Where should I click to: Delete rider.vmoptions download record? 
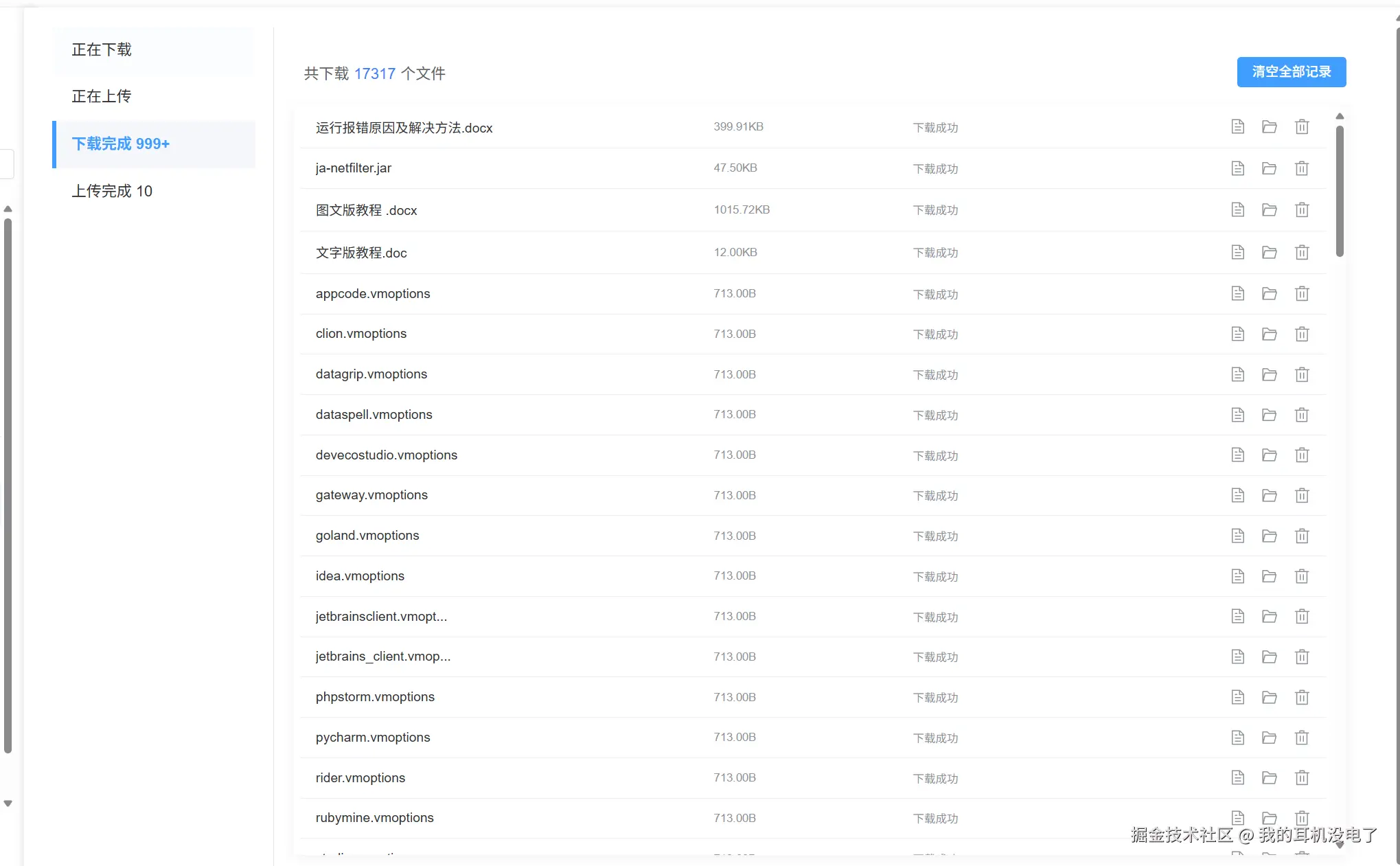point(1302,778)
